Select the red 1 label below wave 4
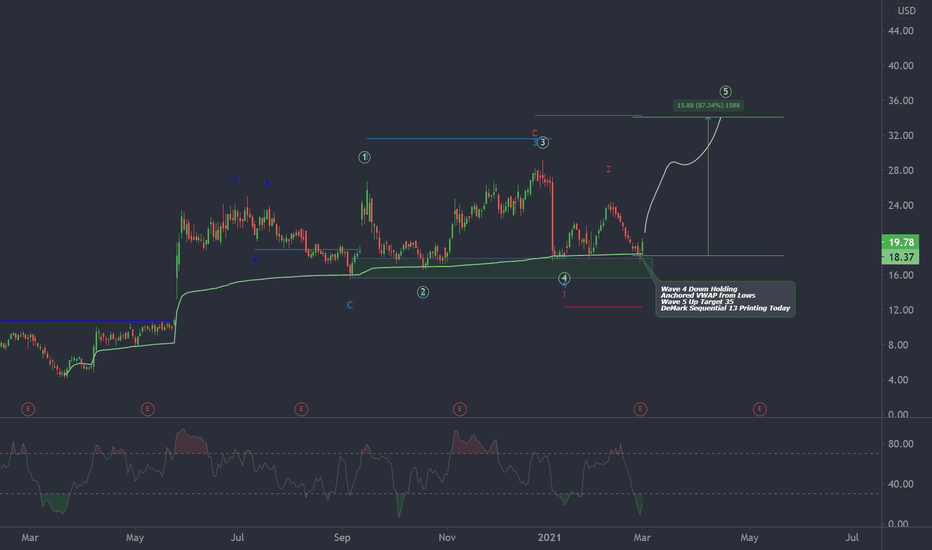The height and width of the screenshot is (550, 932). point(564,294)
